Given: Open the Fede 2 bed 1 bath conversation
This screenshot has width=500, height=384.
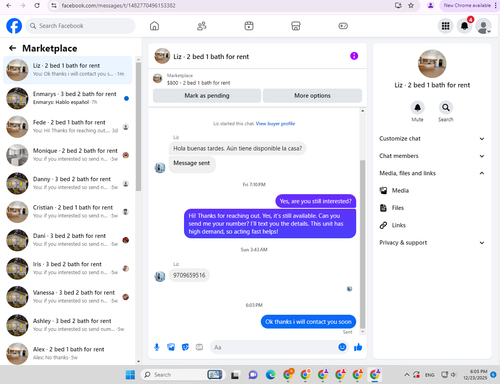Looking at the screenshot, I should point(68,127).
